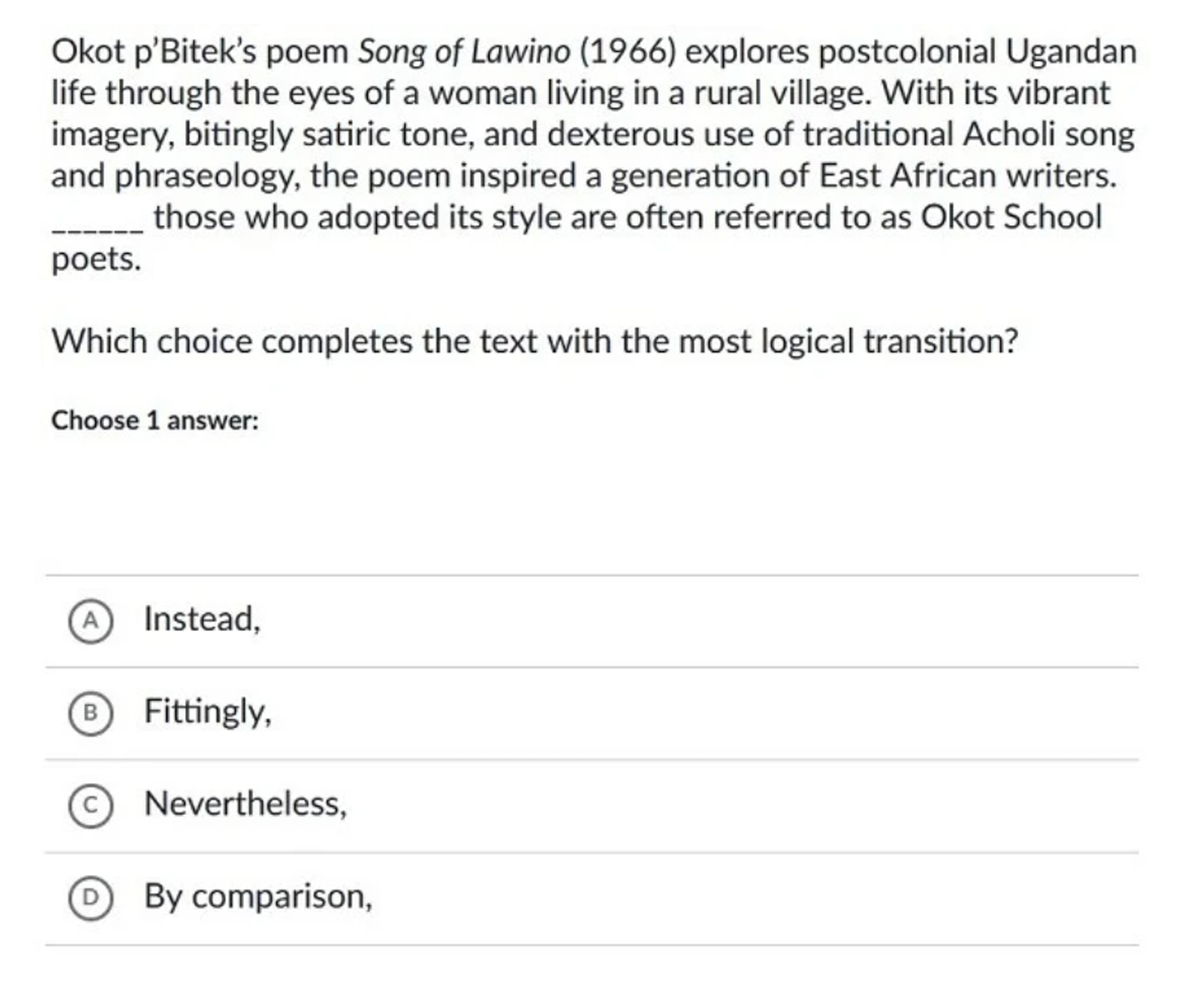1204x981 pixels.
Task: Select radio circle B
Action: tap(90, 713)
